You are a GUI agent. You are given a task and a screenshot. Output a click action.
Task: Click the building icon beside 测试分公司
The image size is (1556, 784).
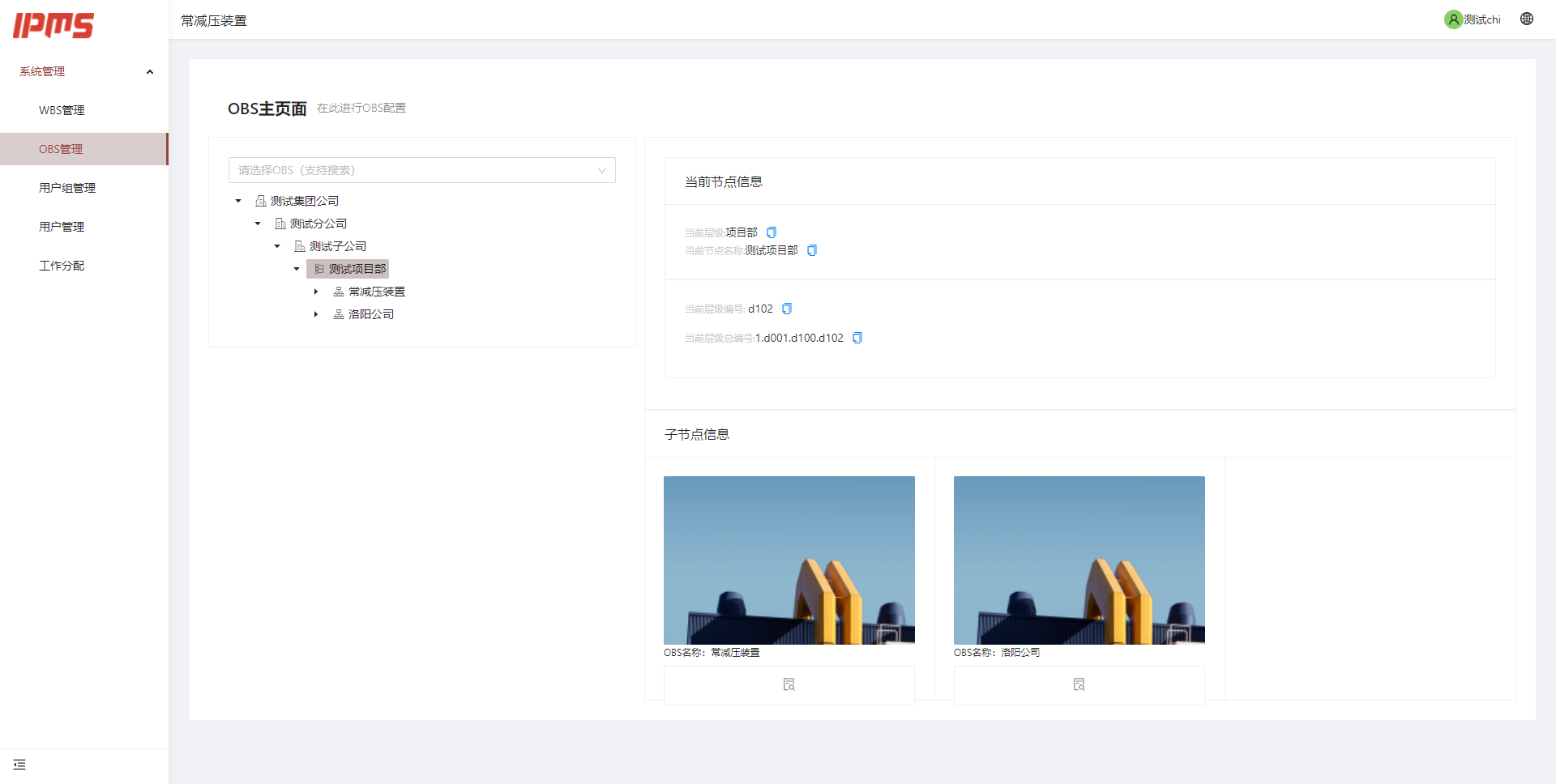tap(280, 224)
